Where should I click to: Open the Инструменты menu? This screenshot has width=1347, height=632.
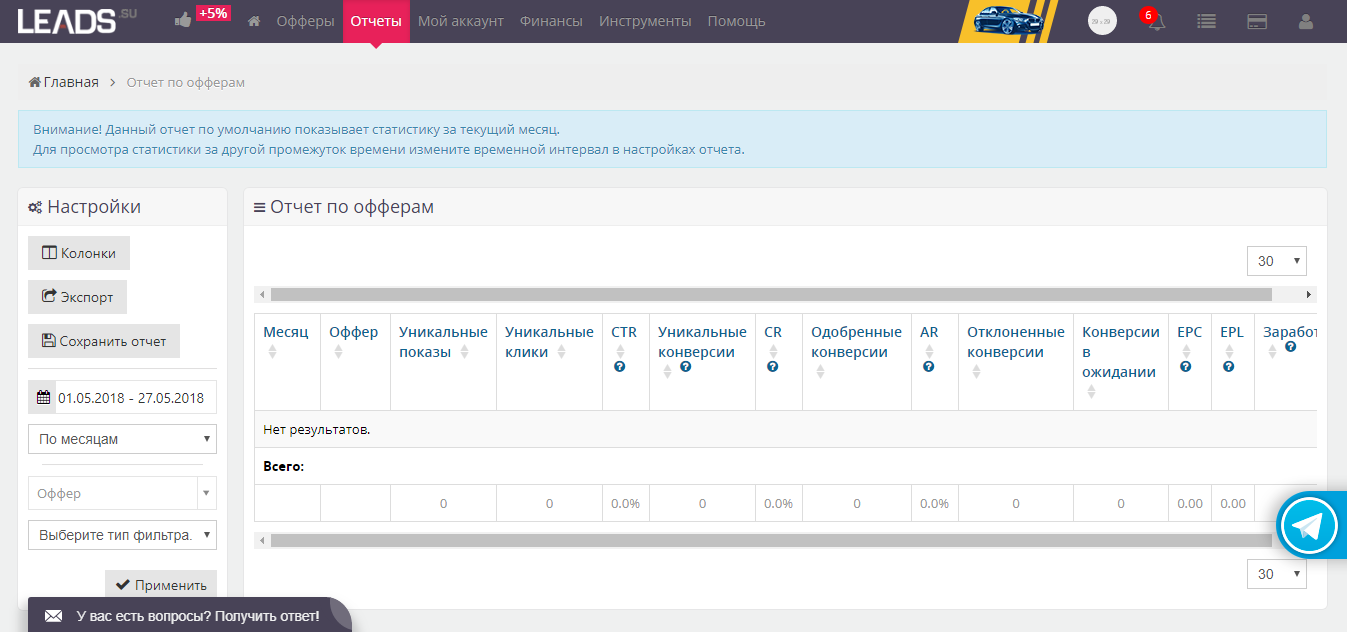click(x=645, y=21)
